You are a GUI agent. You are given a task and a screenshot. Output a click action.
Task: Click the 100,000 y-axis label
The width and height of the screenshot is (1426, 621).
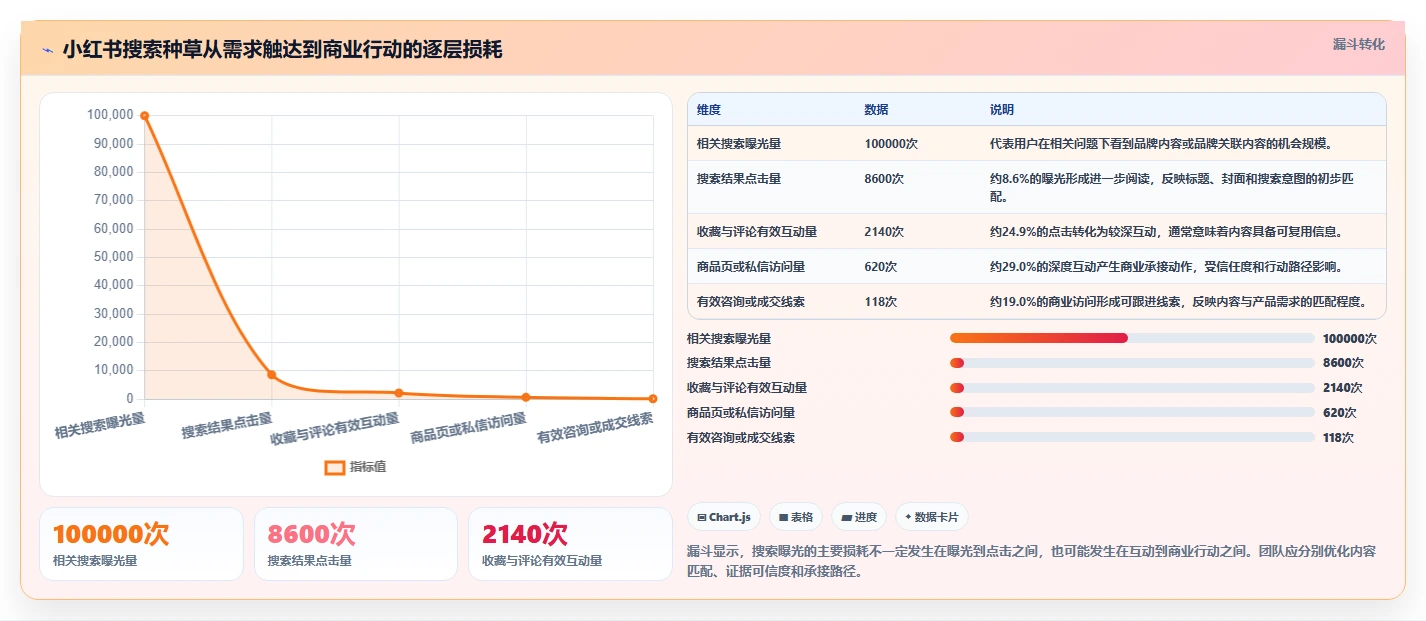tap(110, 115)
